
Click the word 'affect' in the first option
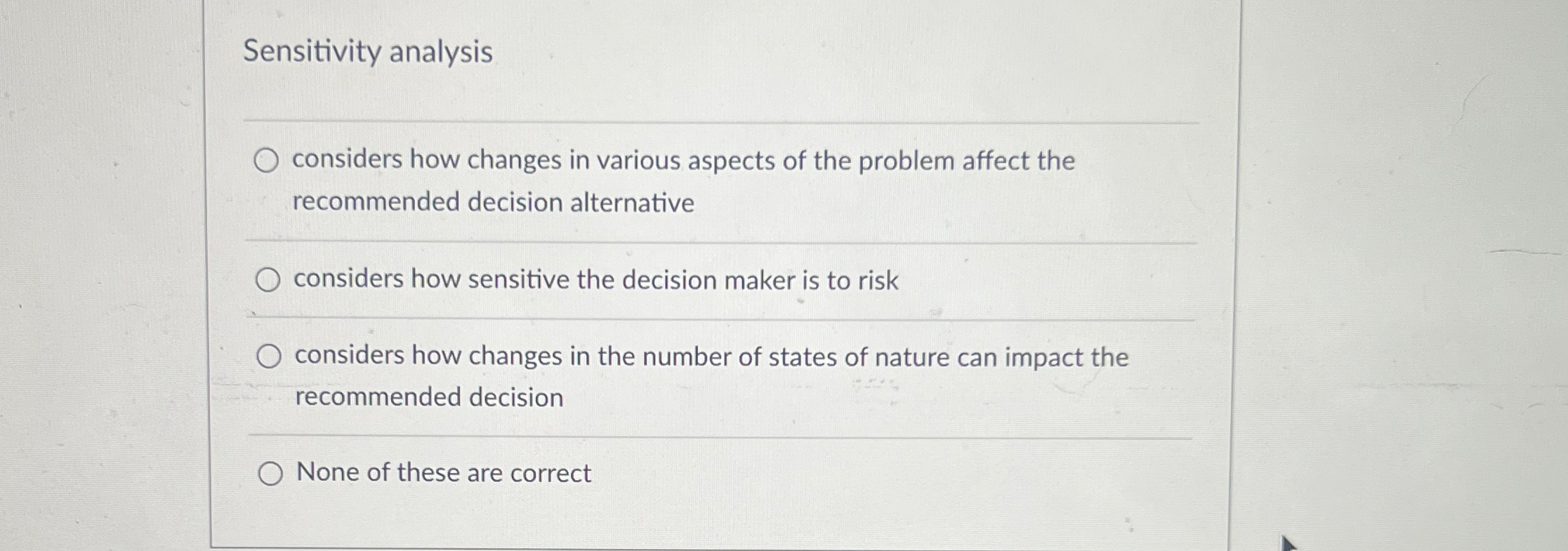pyautogui.click(x=996, y=161)
